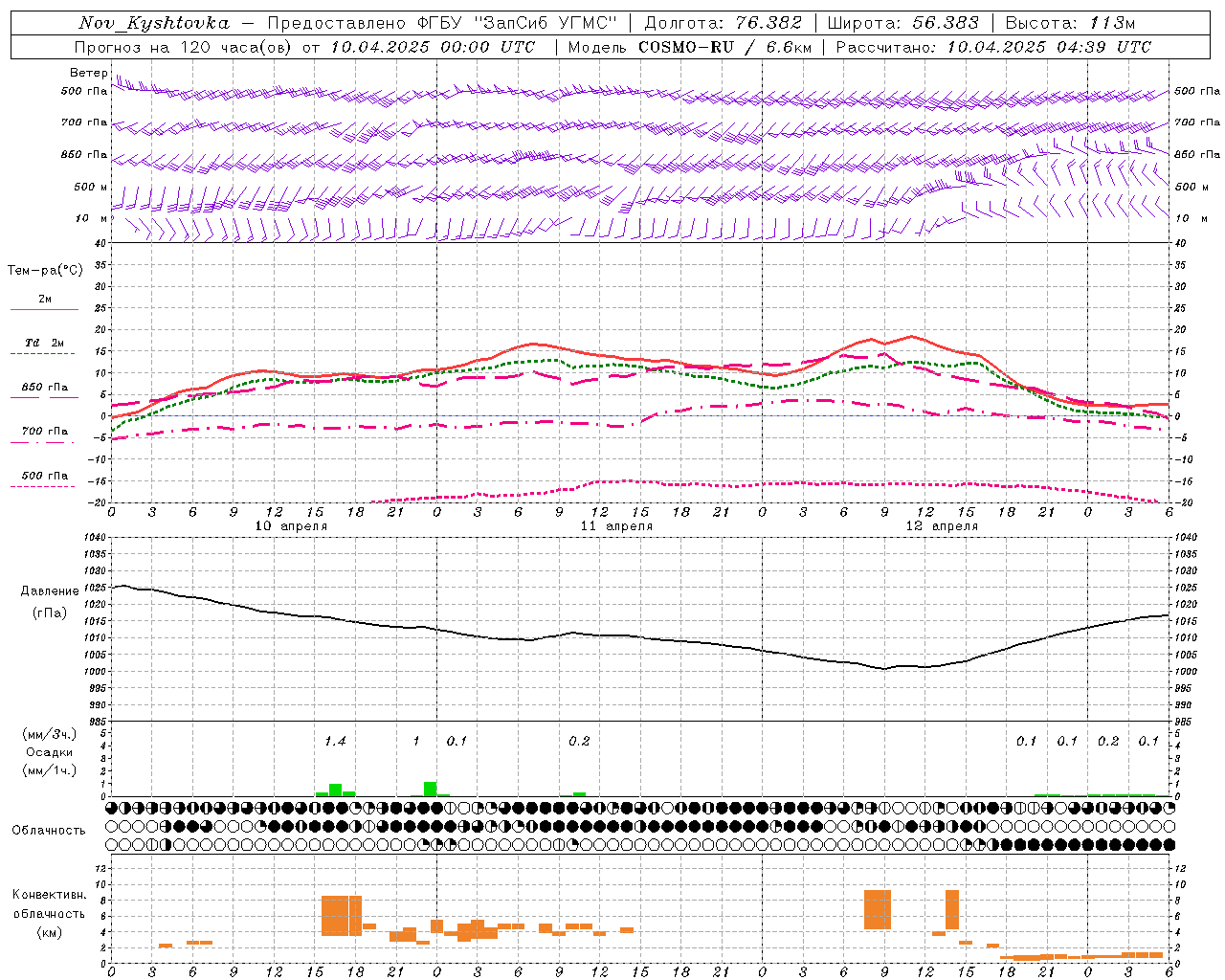
Task: Click the 850 гПа wind level label on right
Action: tap(1197, 154)
